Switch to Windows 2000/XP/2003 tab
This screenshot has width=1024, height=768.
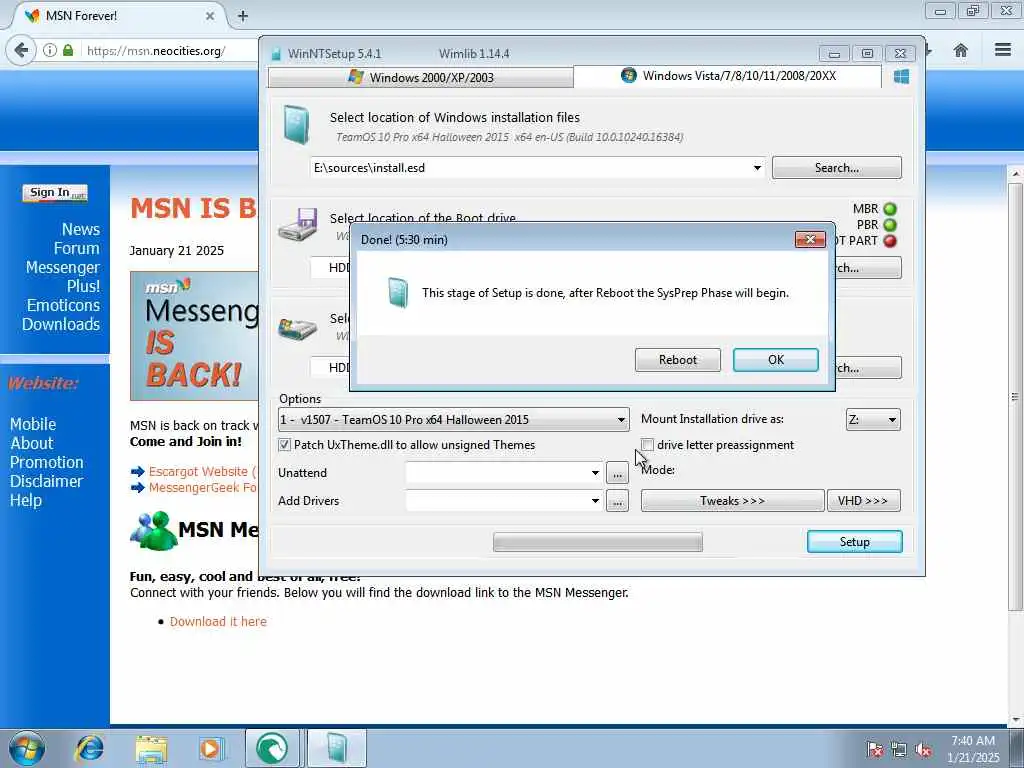pos(421,78)
